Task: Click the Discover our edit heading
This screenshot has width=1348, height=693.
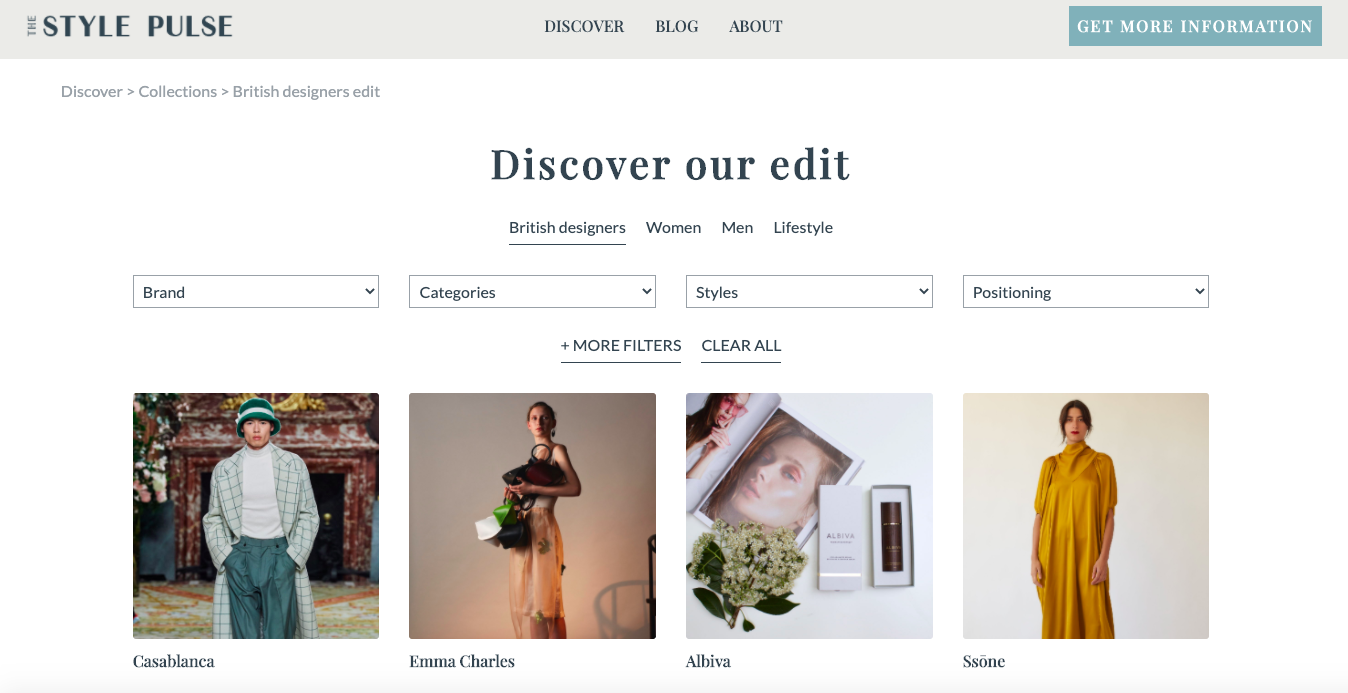Action: coord(670,164)
